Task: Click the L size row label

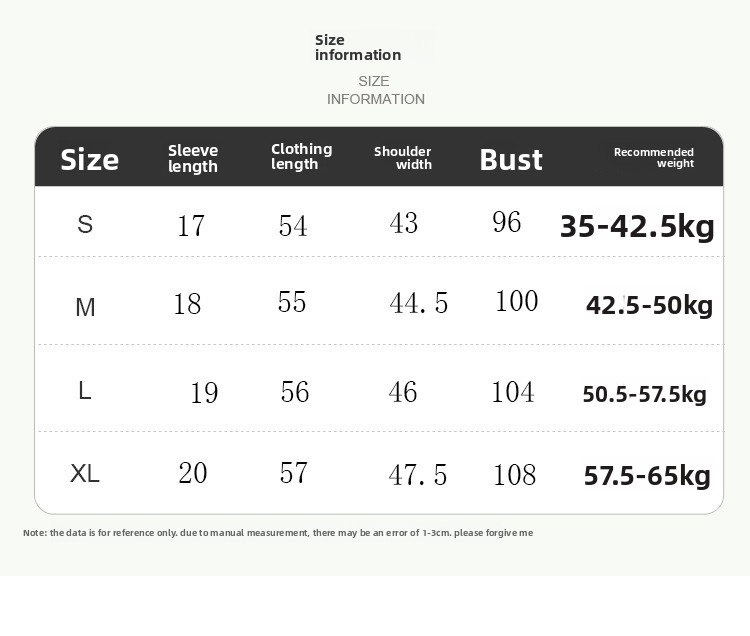Action: click(85, 391)
